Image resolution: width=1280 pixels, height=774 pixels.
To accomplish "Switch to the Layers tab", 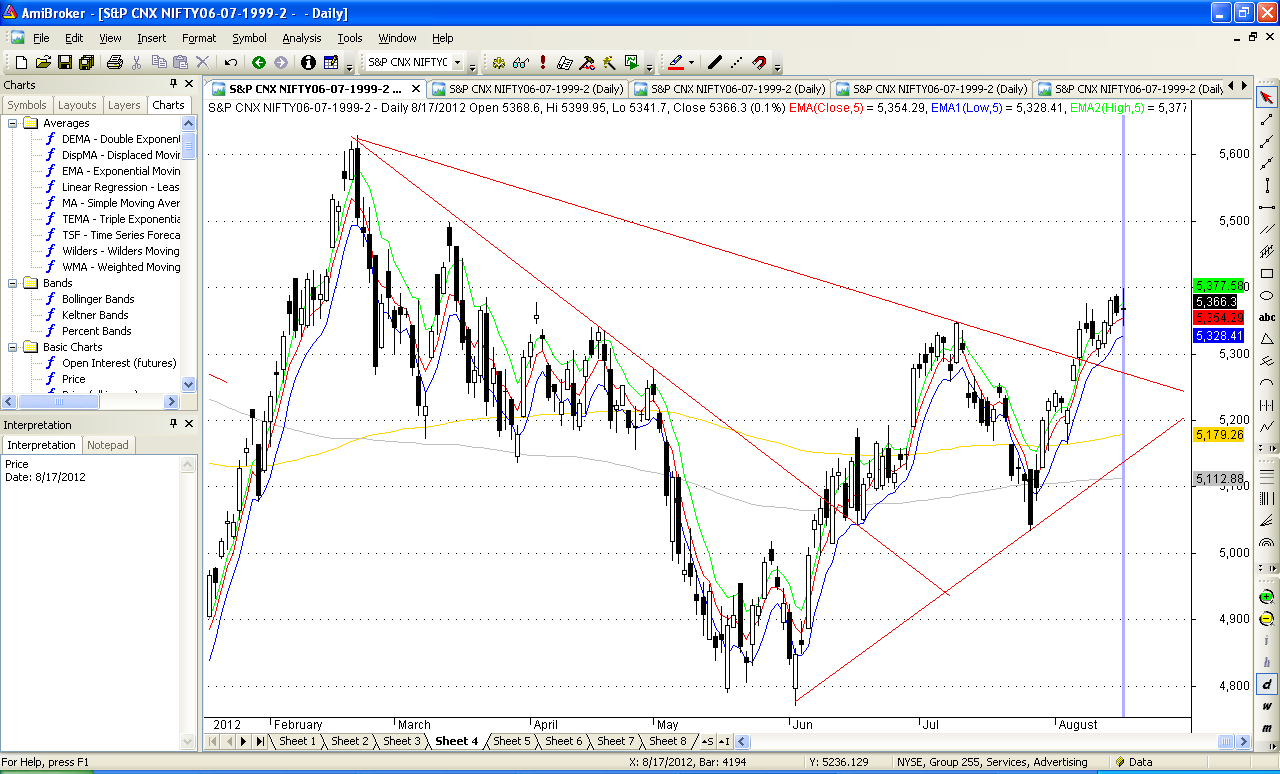I will point(124,105).
